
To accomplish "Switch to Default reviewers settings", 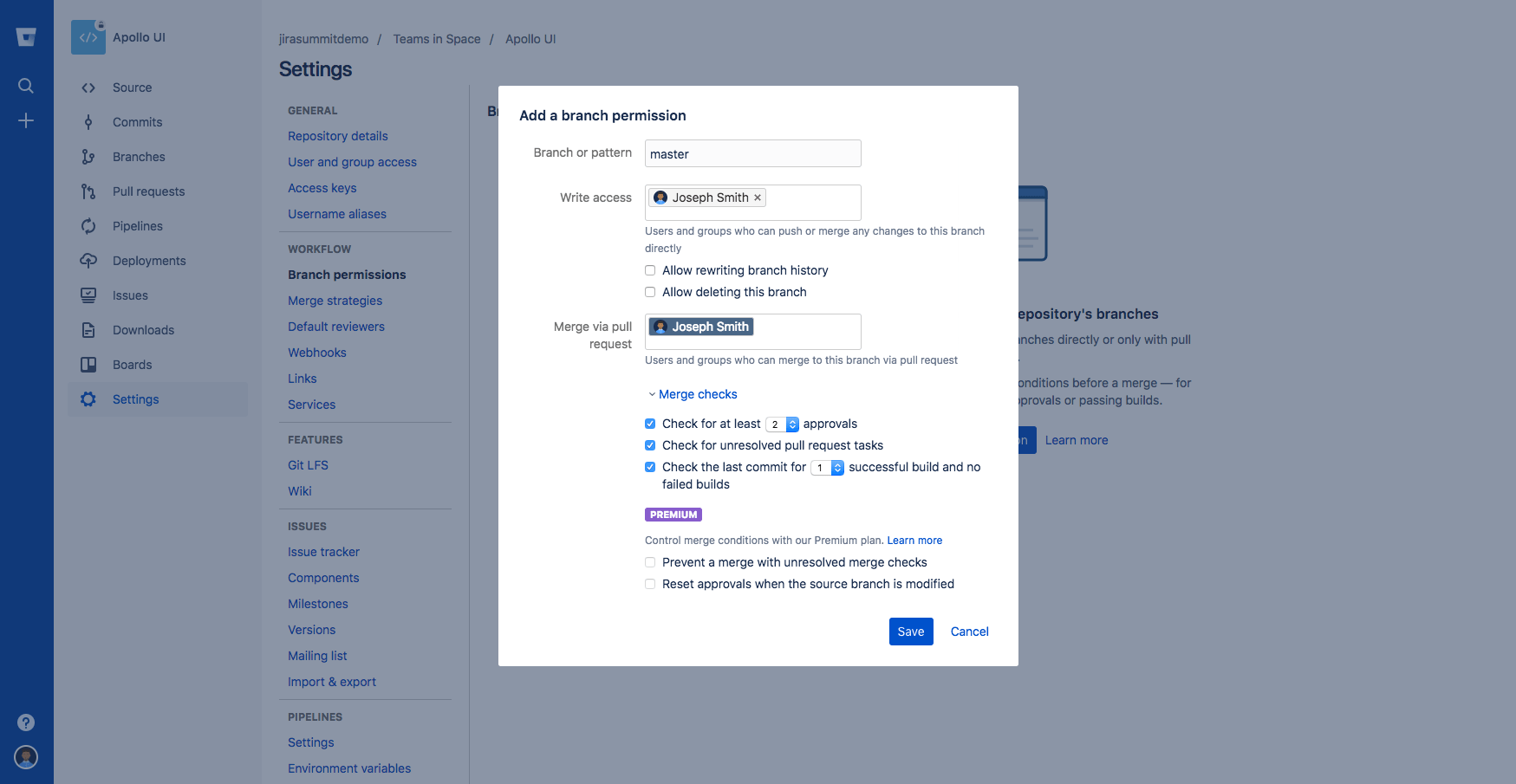I will point(336,327).
